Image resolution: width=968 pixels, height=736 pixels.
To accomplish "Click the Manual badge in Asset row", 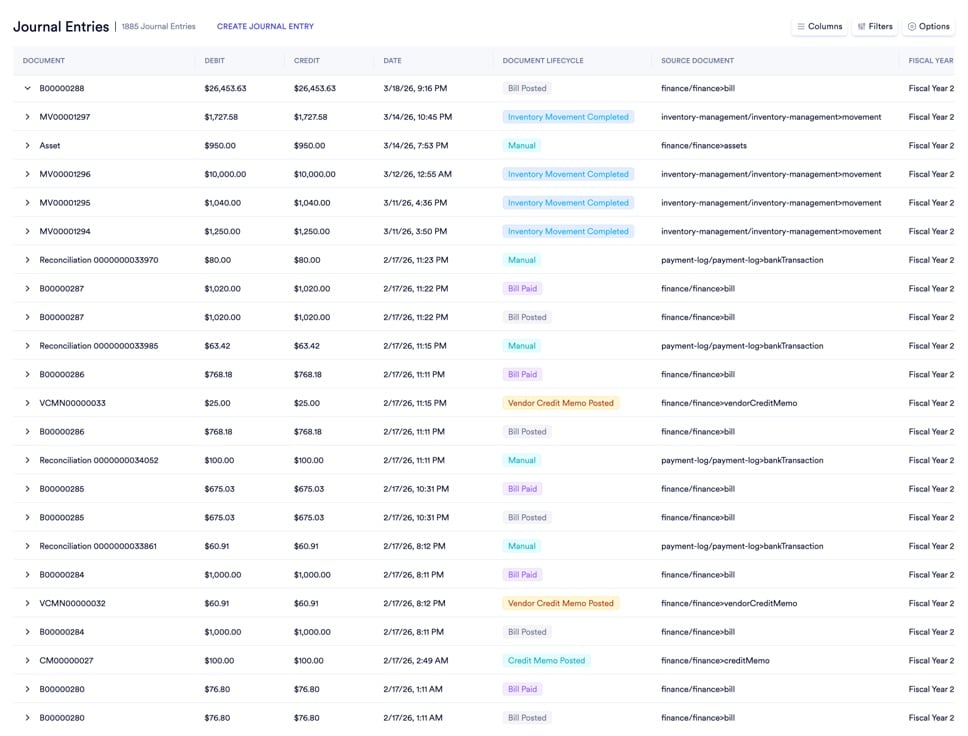I will 522,146.
